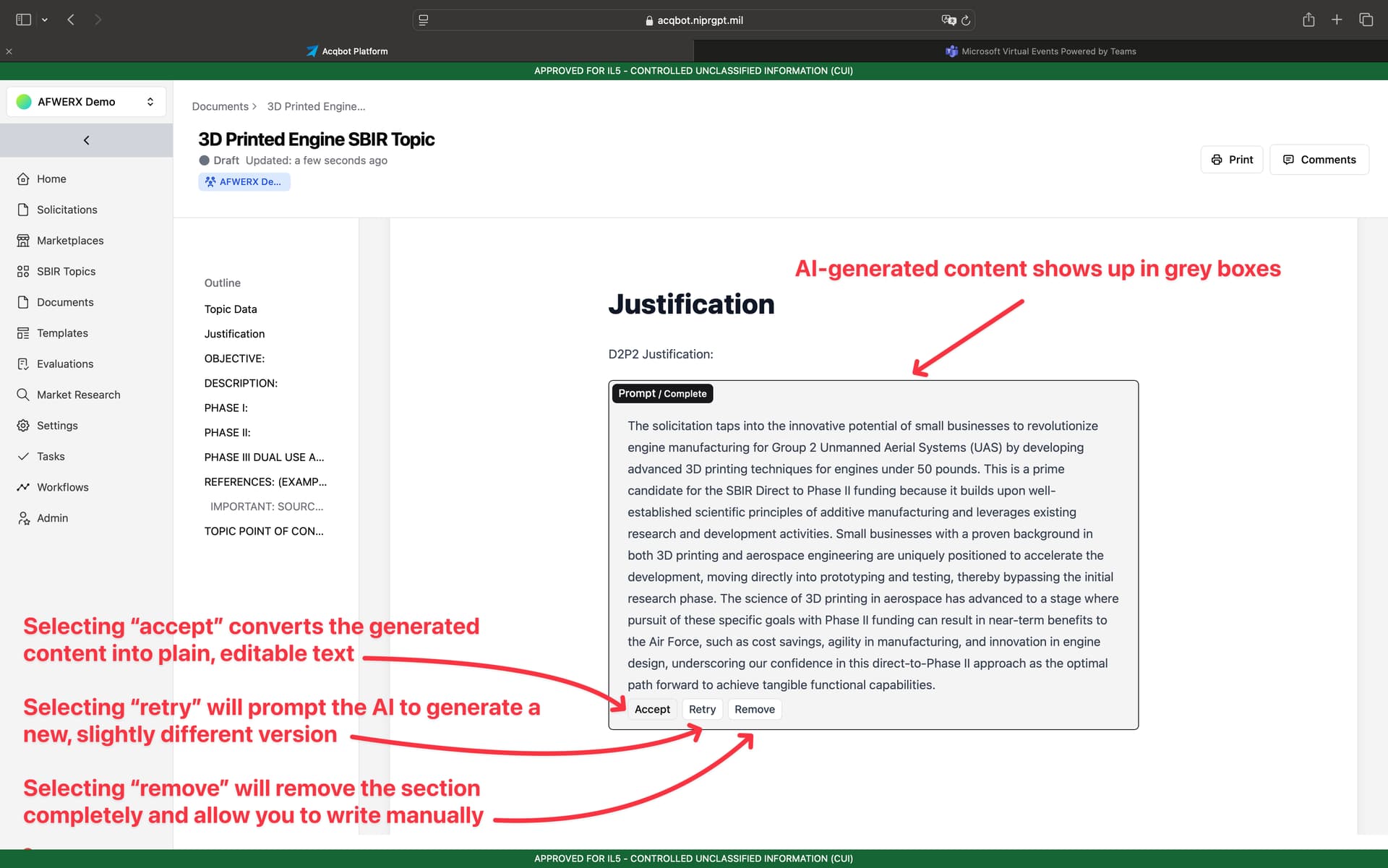Collapse the sidebar with the chevron

point(86,140)
